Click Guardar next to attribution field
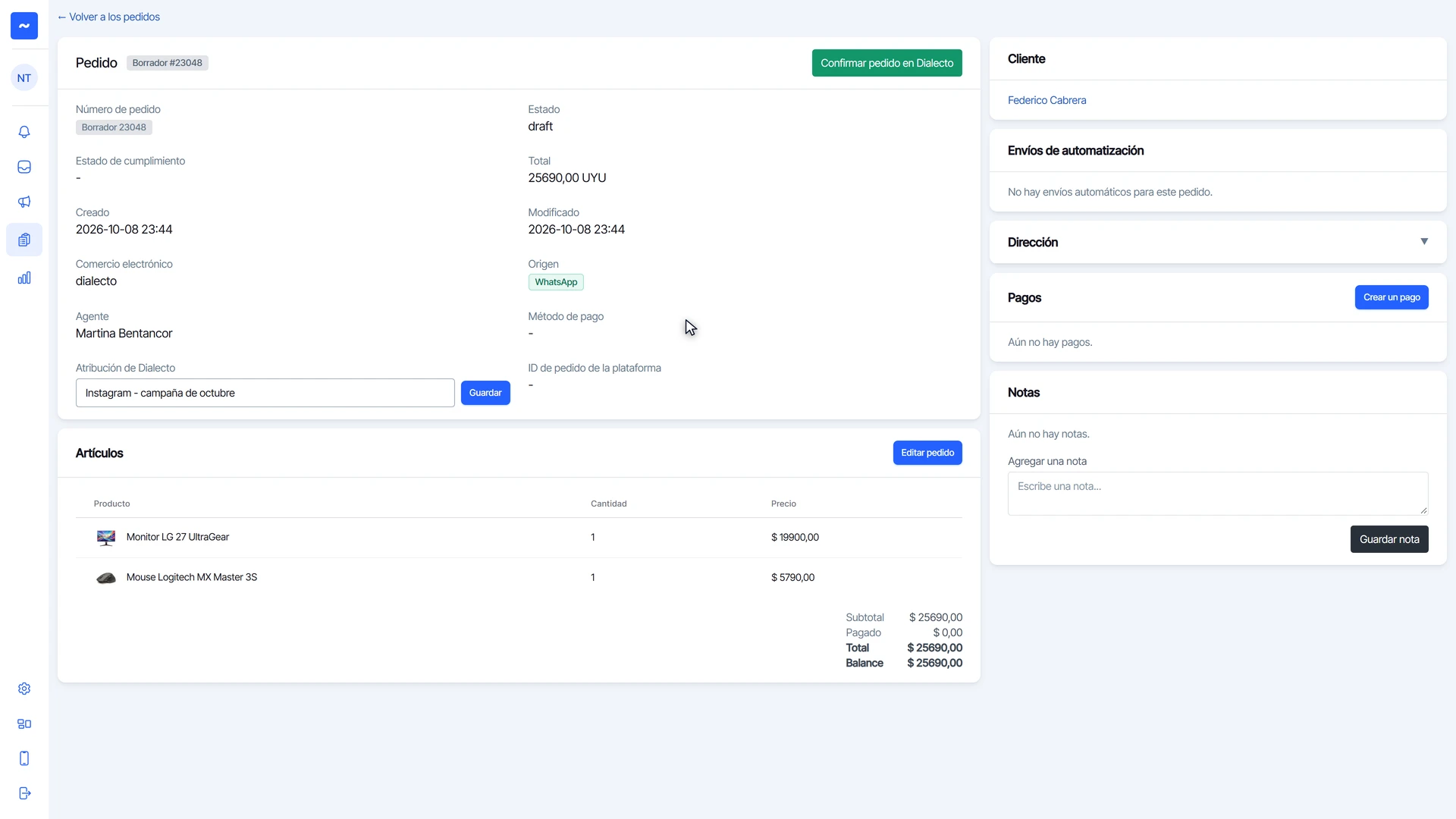This screenshot has height=819, width=1456. (485, 393)
